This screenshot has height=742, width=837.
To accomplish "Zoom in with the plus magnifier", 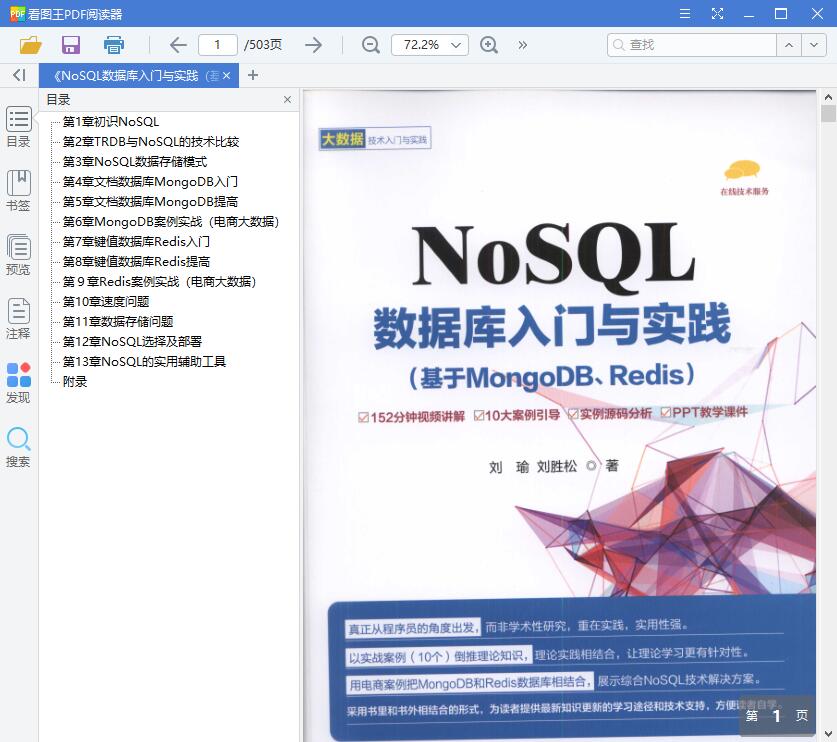I will pos(489,45).
